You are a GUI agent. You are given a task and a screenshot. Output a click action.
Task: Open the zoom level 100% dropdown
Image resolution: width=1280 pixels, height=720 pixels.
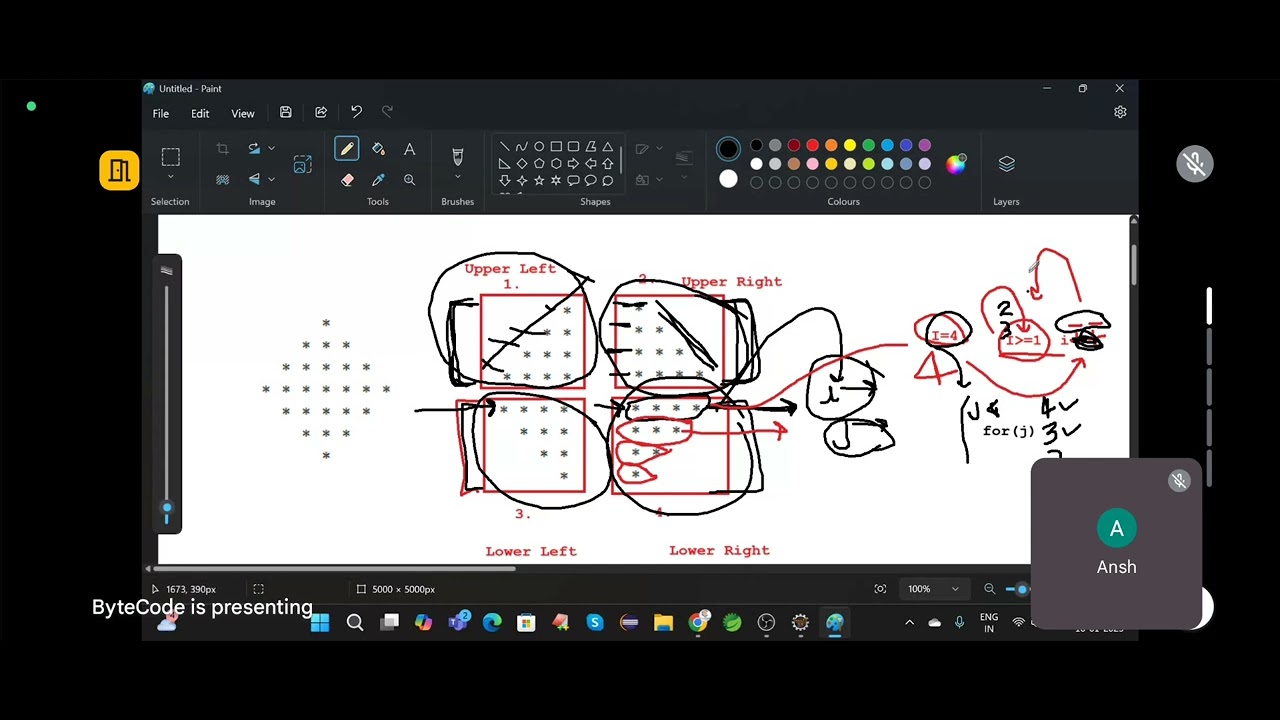pyautogui.click(x=955, y=589)
